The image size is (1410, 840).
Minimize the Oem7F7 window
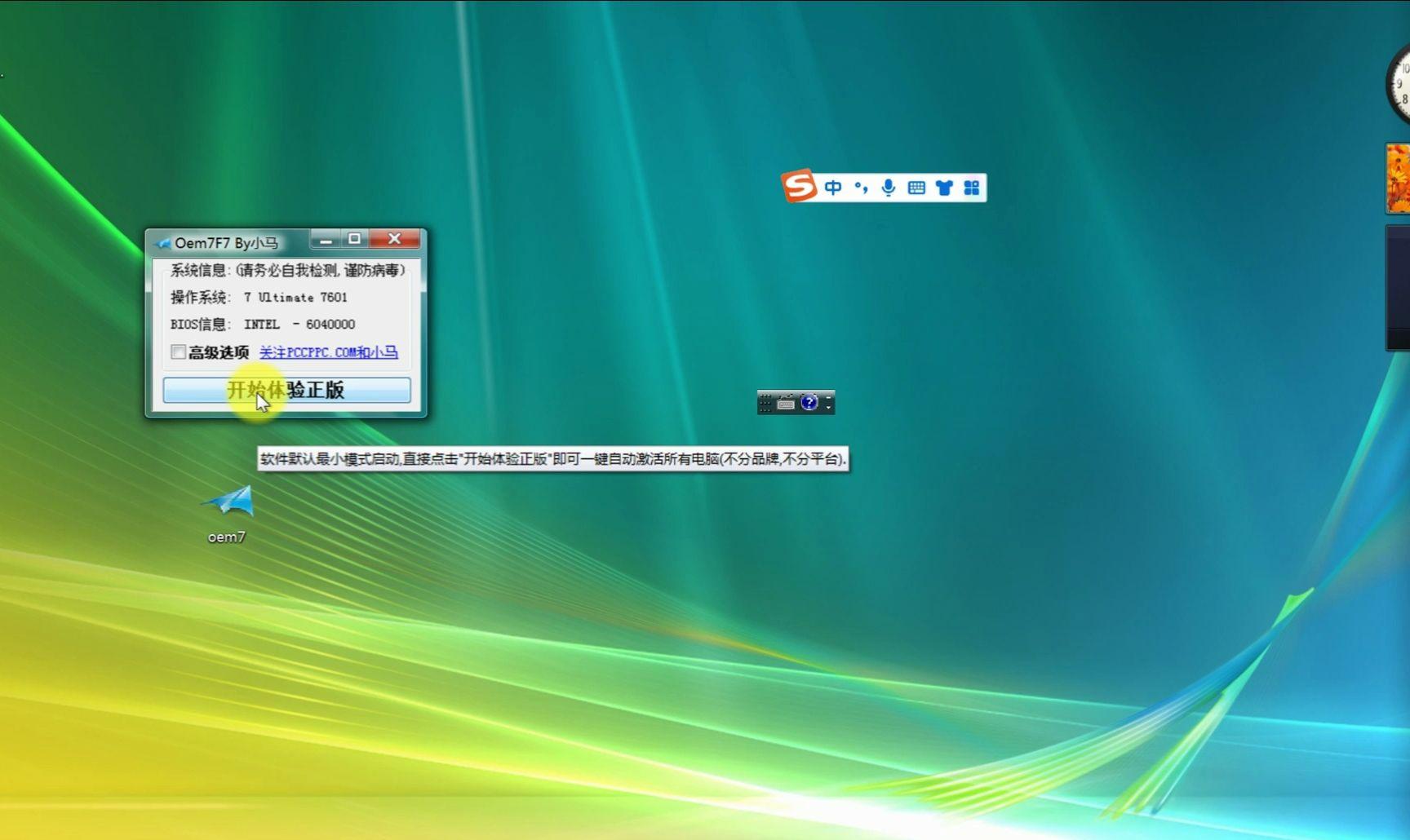[x=326, y=239]
